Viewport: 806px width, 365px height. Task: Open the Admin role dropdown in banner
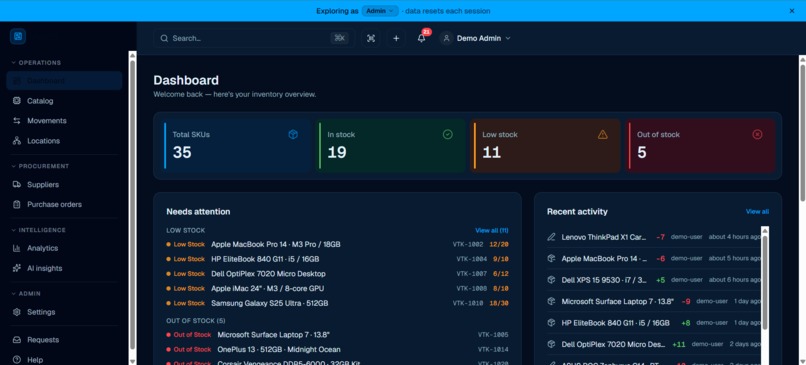(380, 11)
